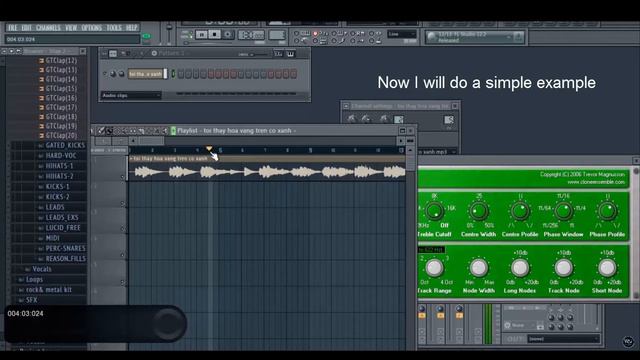The width and height of the screenshot is (640, 360).
Task: Open the OPTIONS menu
Action: [x=91, y=28]
